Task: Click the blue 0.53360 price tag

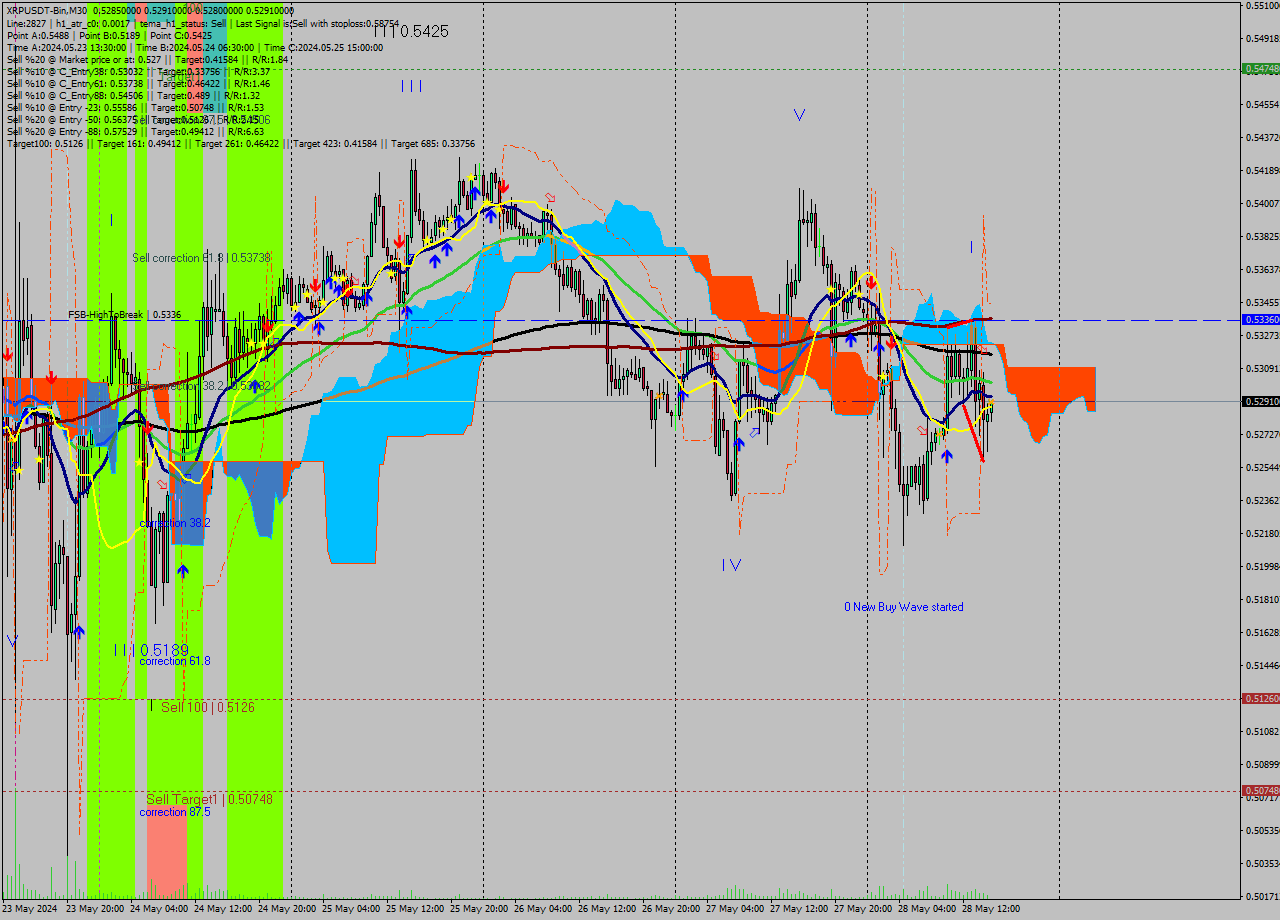Action: (1261, 320)
